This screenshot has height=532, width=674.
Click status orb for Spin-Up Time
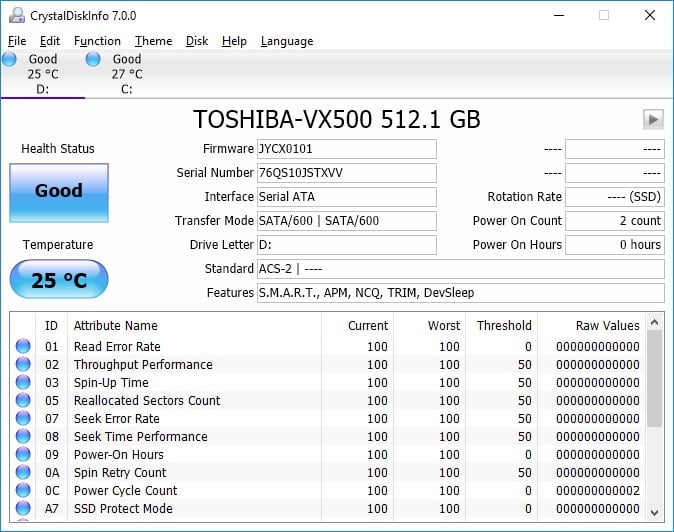tap(23, 382)
